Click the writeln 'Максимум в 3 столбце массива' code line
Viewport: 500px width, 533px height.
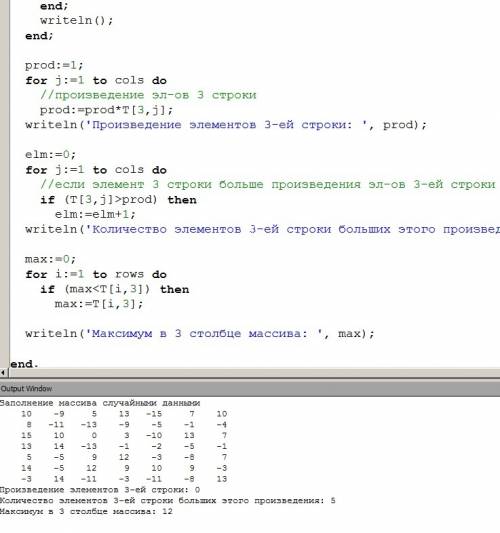point(200,333)
